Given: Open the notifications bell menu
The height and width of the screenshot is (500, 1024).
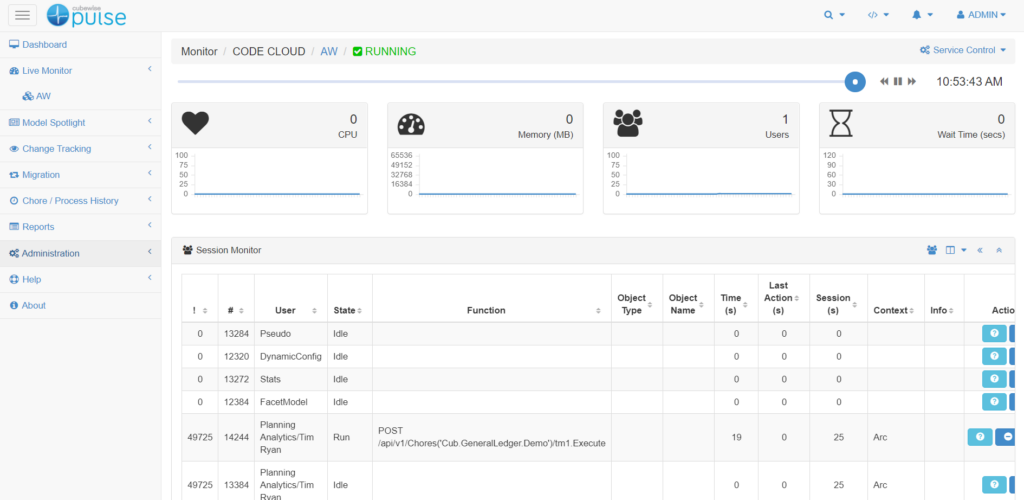Looking at the screenshot, I should (922, 15).
